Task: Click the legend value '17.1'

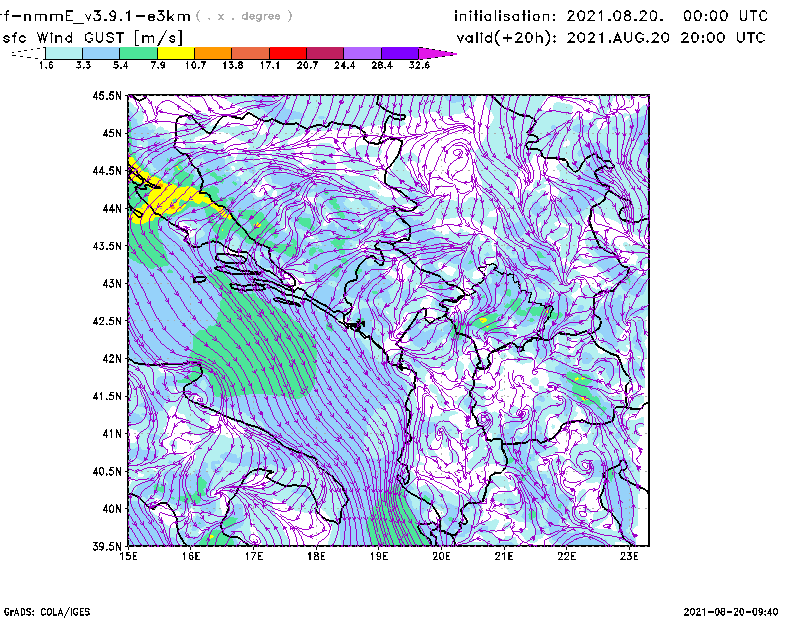Action: (x=270, y=65)
